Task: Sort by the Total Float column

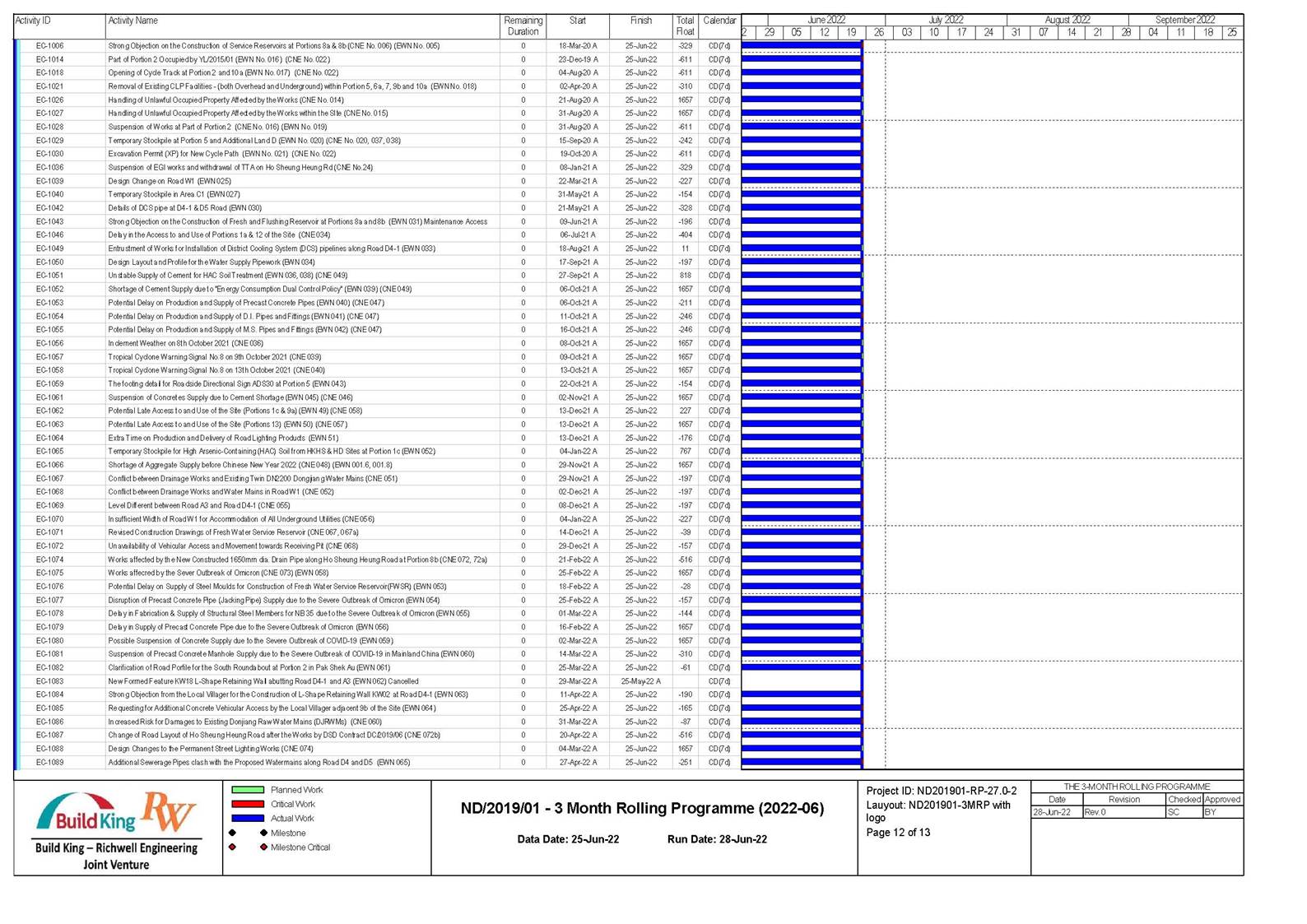Action: (685, 26)
